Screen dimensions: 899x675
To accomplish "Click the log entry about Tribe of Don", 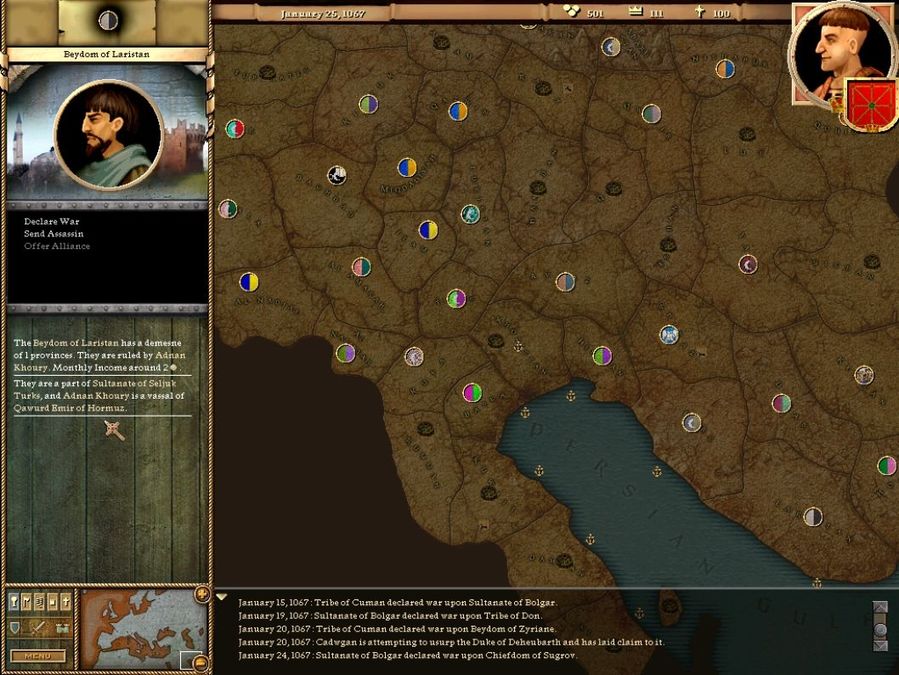I will point(390,616).
